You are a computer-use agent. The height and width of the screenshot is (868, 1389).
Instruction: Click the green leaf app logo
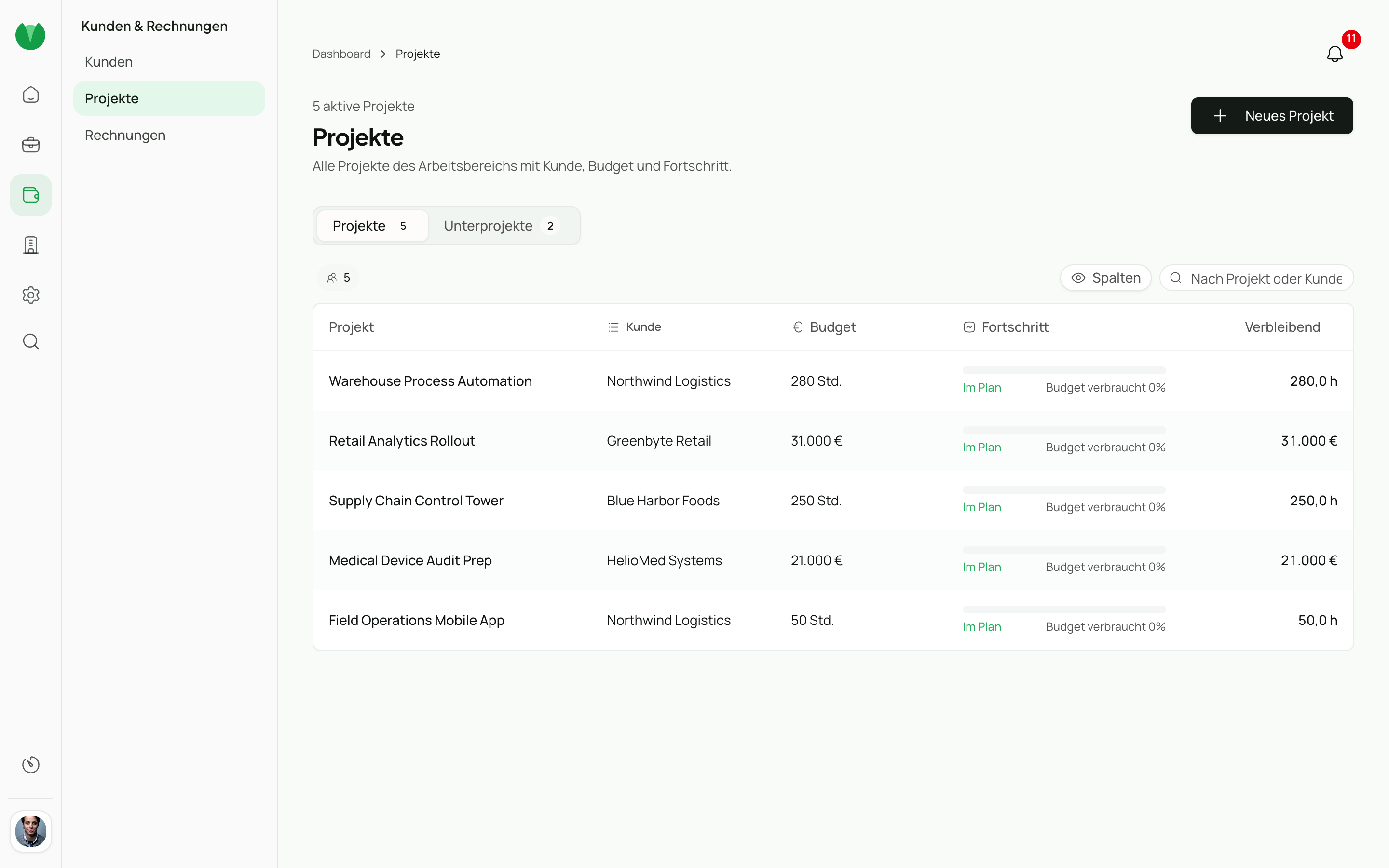tap(30, 36)
